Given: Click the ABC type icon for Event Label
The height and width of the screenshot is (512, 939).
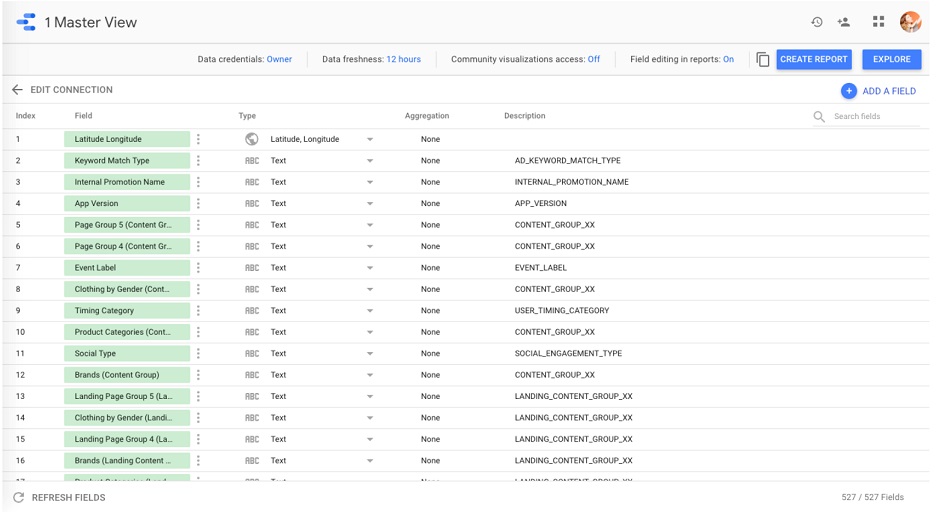Looking at the screenshot, I should [x=252, y=268].
